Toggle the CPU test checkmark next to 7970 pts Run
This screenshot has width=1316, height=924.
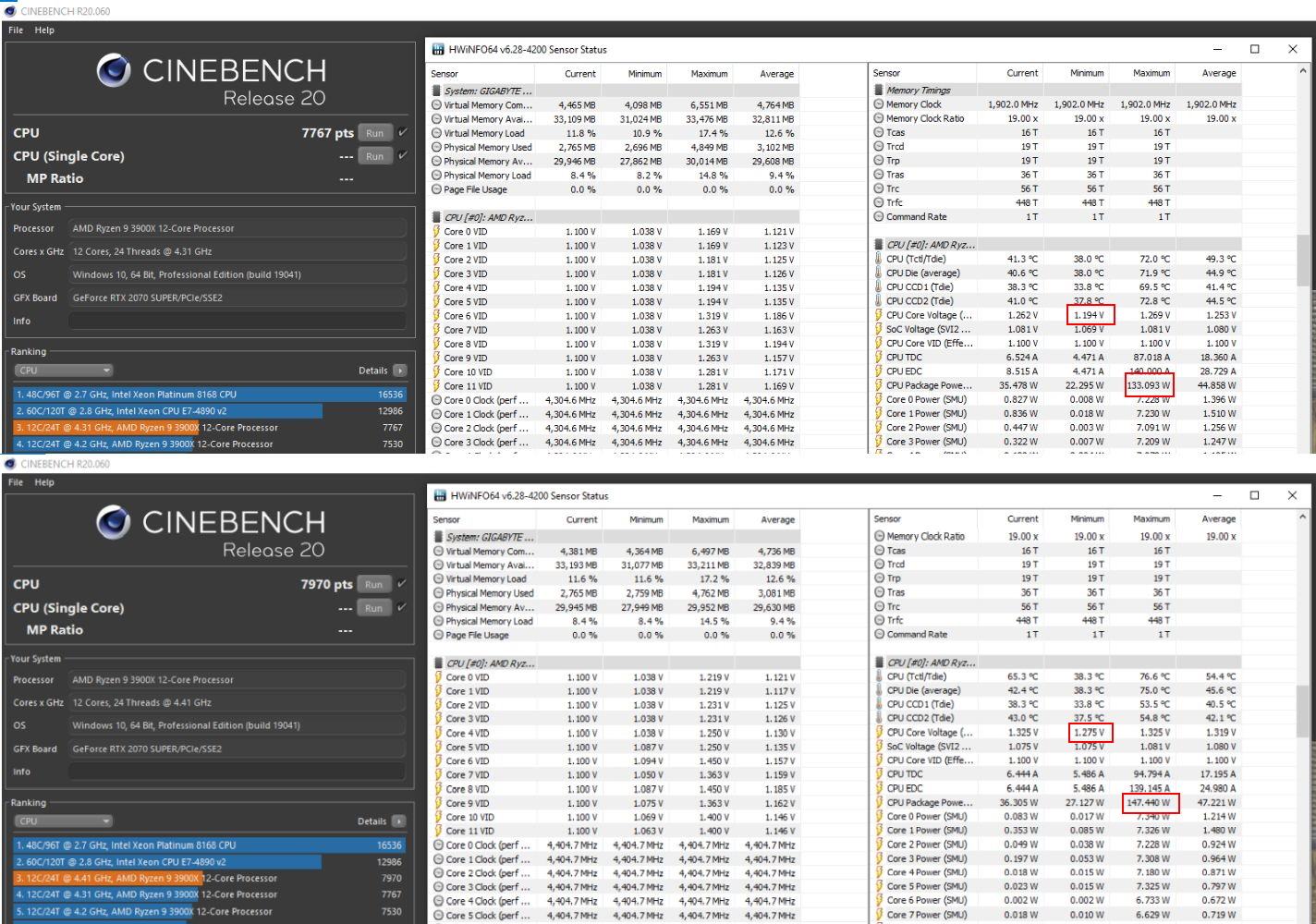point(402,584)
